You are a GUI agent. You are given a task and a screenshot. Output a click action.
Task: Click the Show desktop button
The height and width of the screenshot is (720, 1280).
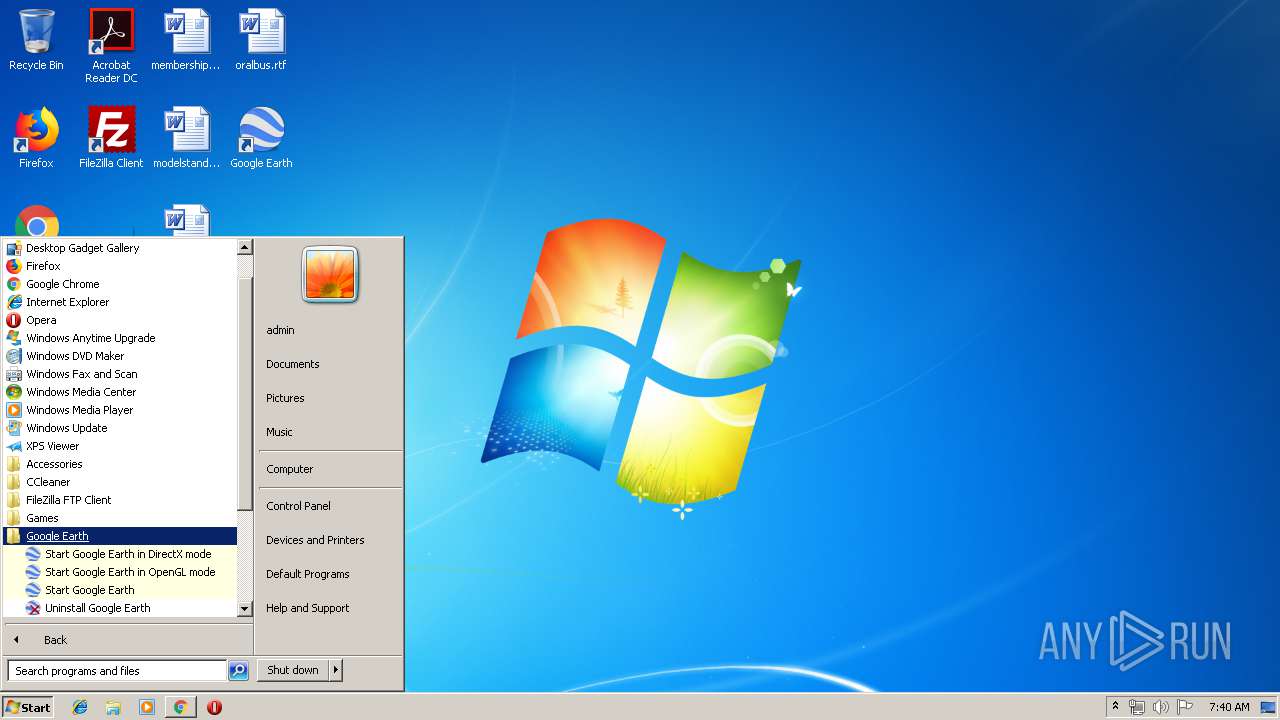click(x=1268, y=707)
